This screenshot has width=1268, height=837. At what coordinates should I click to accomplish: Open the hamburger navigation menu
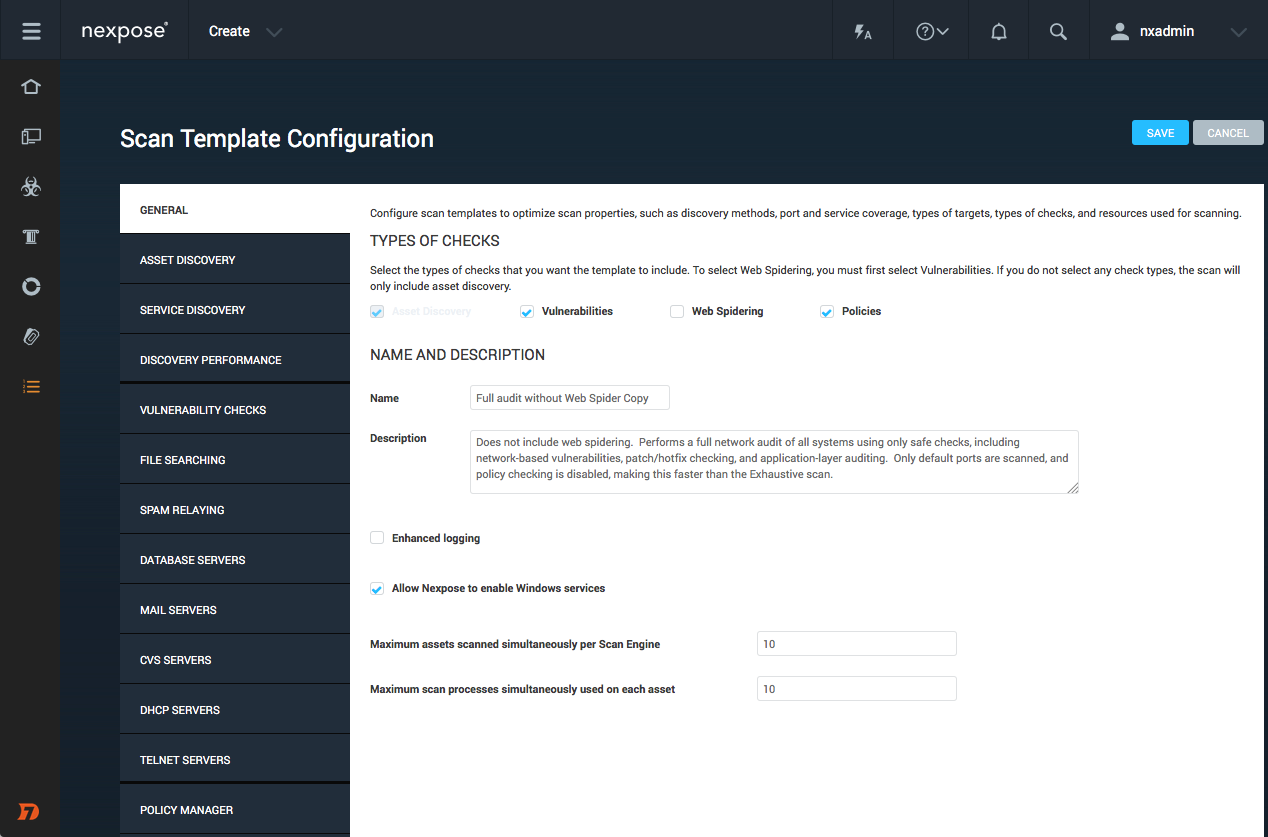tap(31, 31)
